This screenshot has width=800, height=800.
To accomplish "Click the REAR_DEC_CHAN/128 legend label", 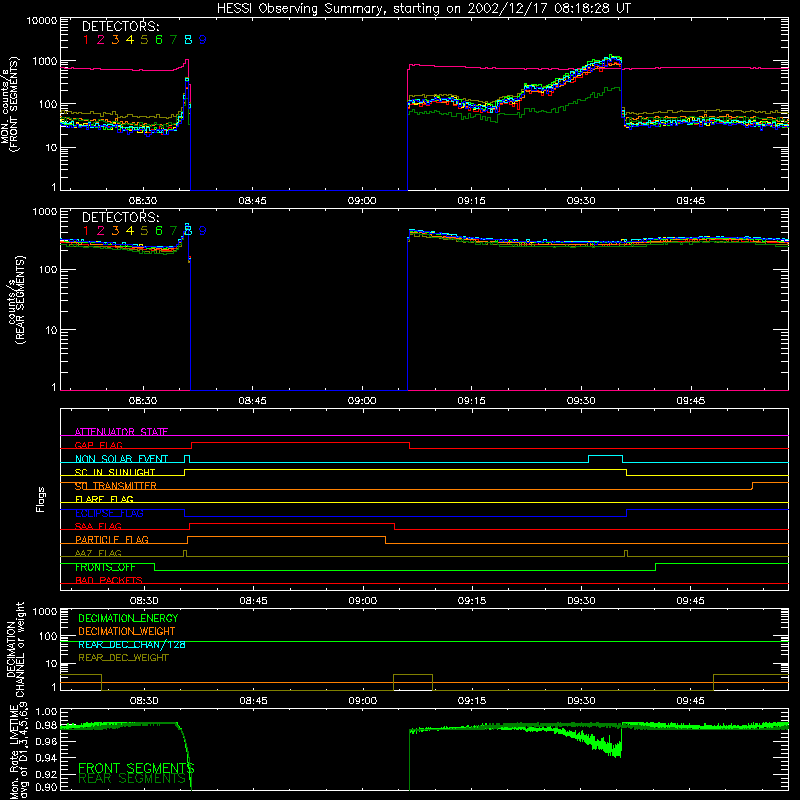I will 132,645.
